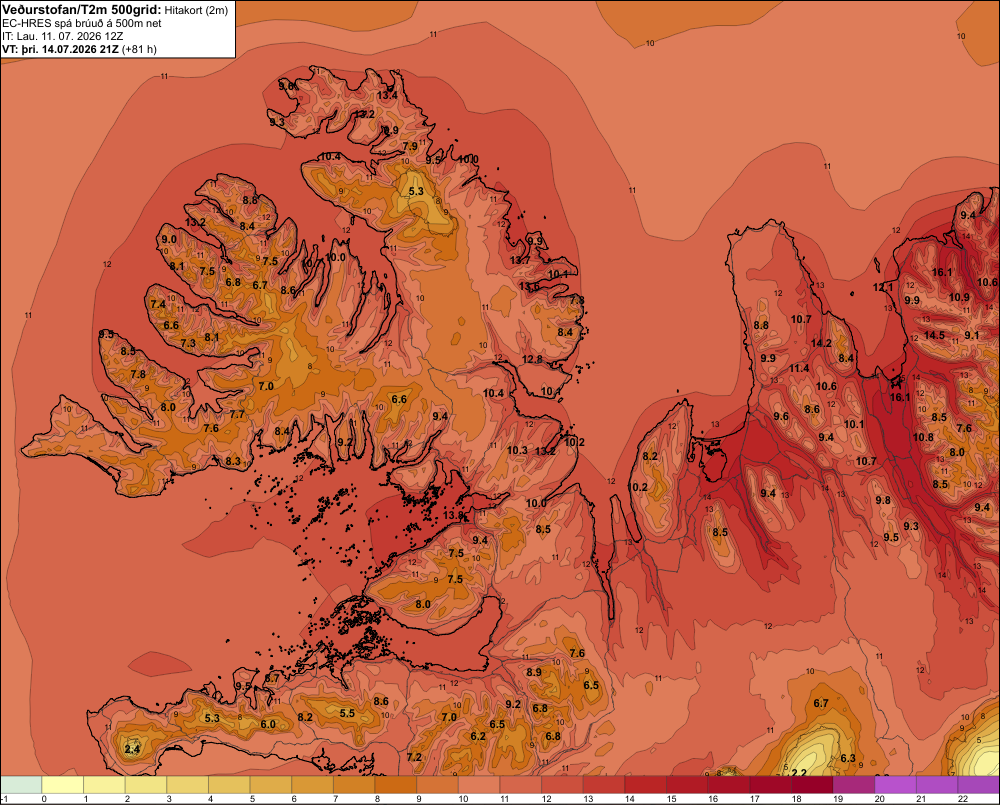Click the 'EC-HRES spá brúuð á 500m net' line

coord(82,24)
